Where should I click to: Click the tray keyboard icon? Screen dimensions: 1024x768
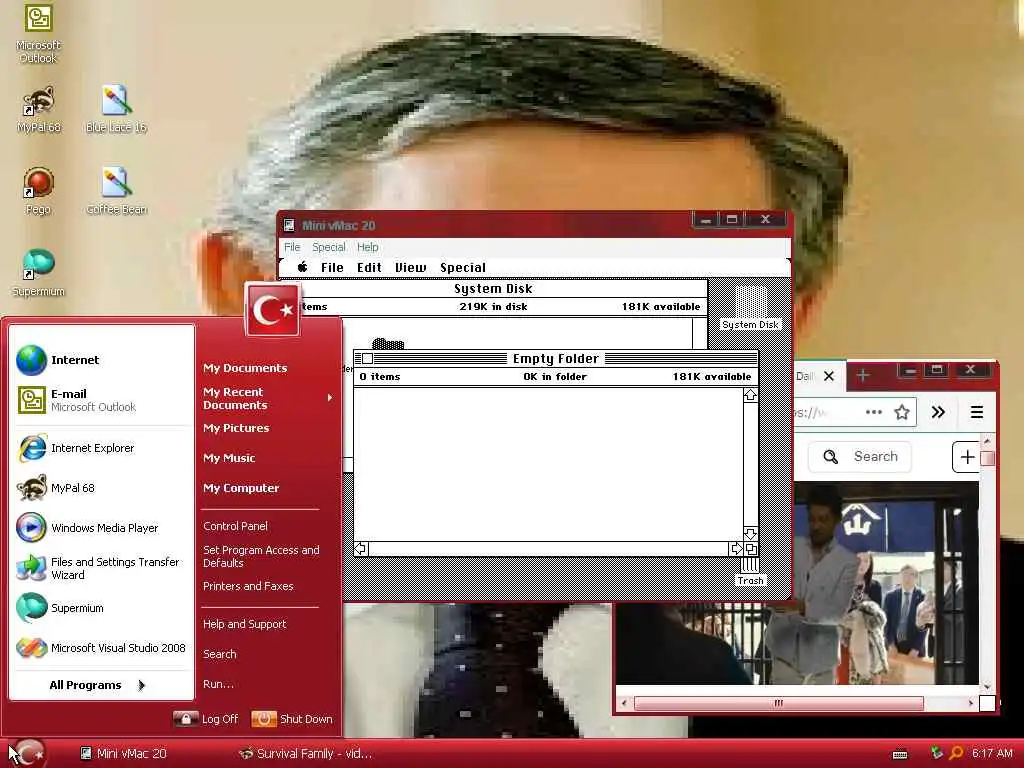(x=900, y=754)
